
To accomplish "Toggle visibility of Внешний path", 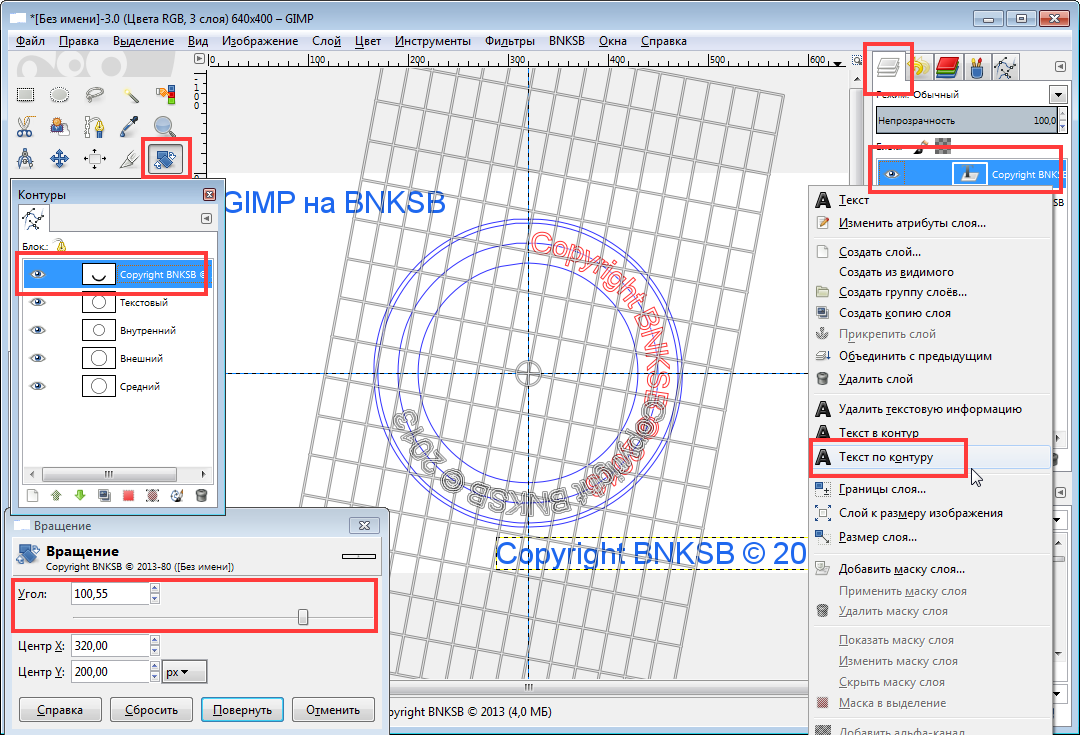I will point(38,358).
